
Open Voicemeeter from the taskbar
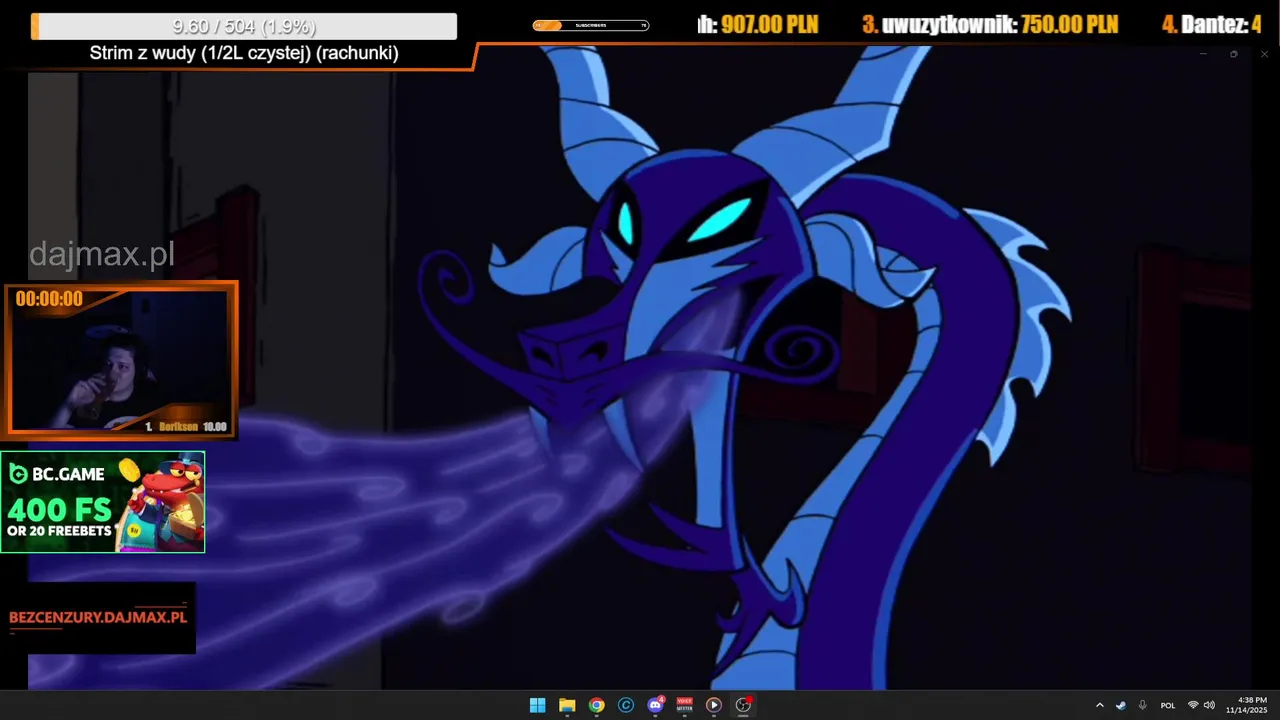684,705
